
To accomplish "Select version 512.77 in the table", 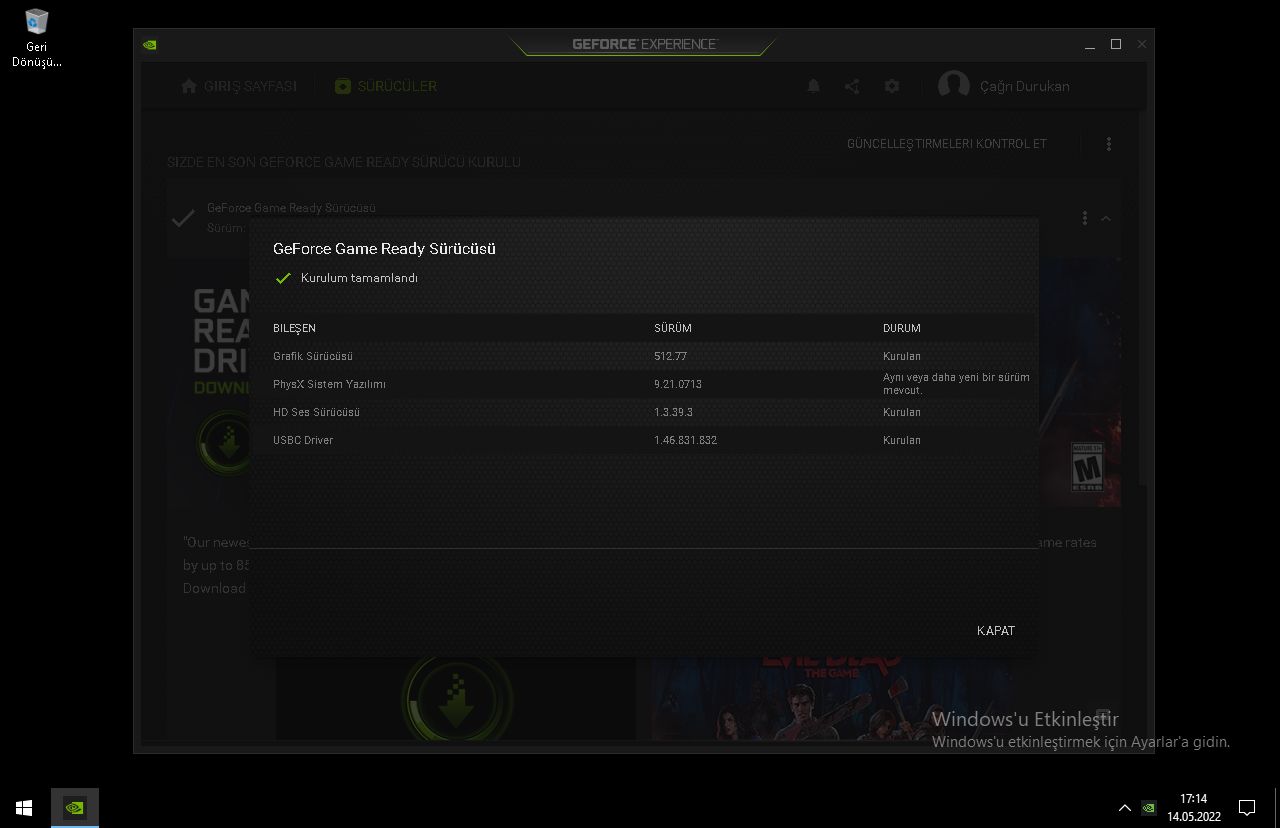I will pos(670,356).
